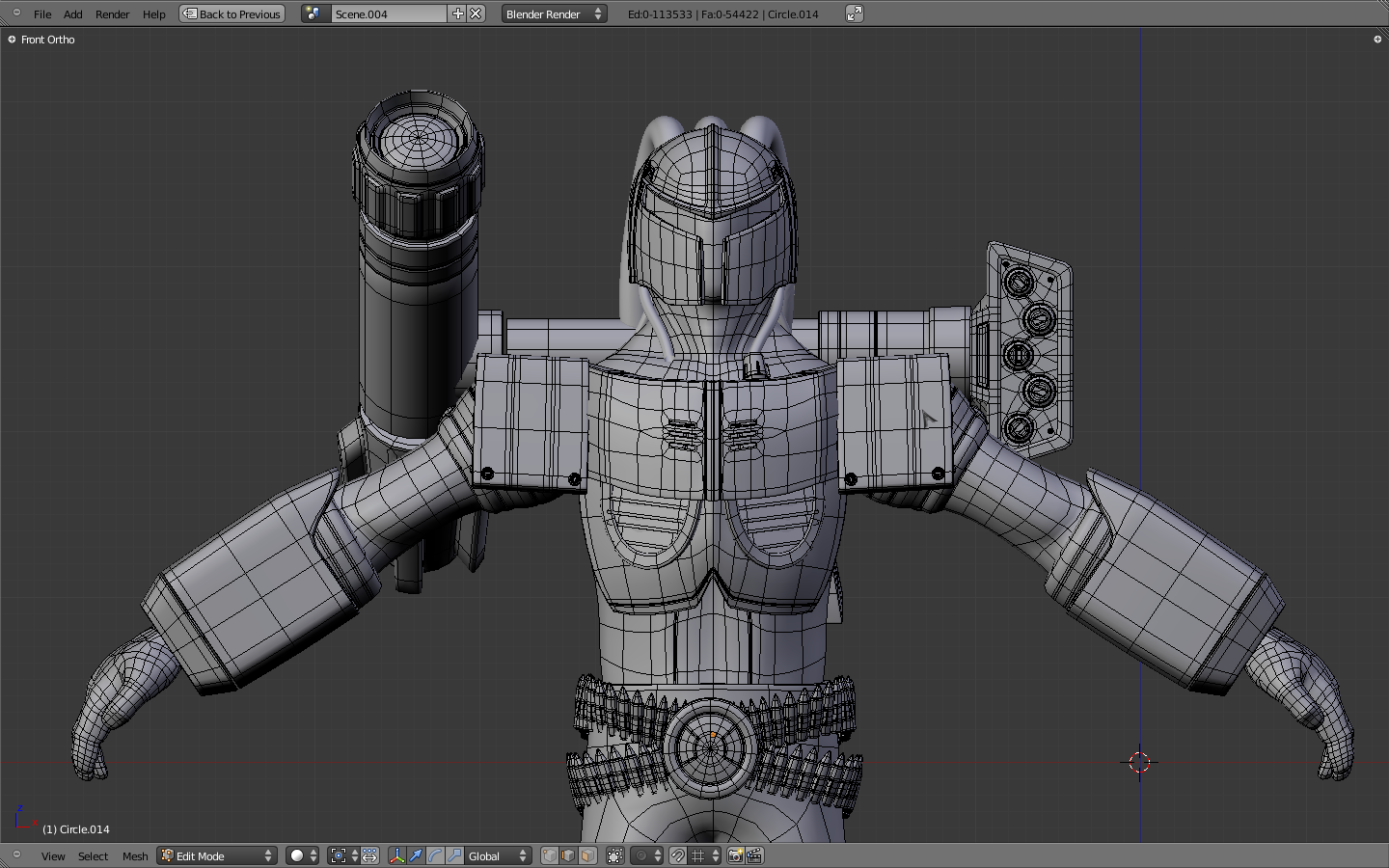Open the Edit Mode dropdown

(217, 856)
